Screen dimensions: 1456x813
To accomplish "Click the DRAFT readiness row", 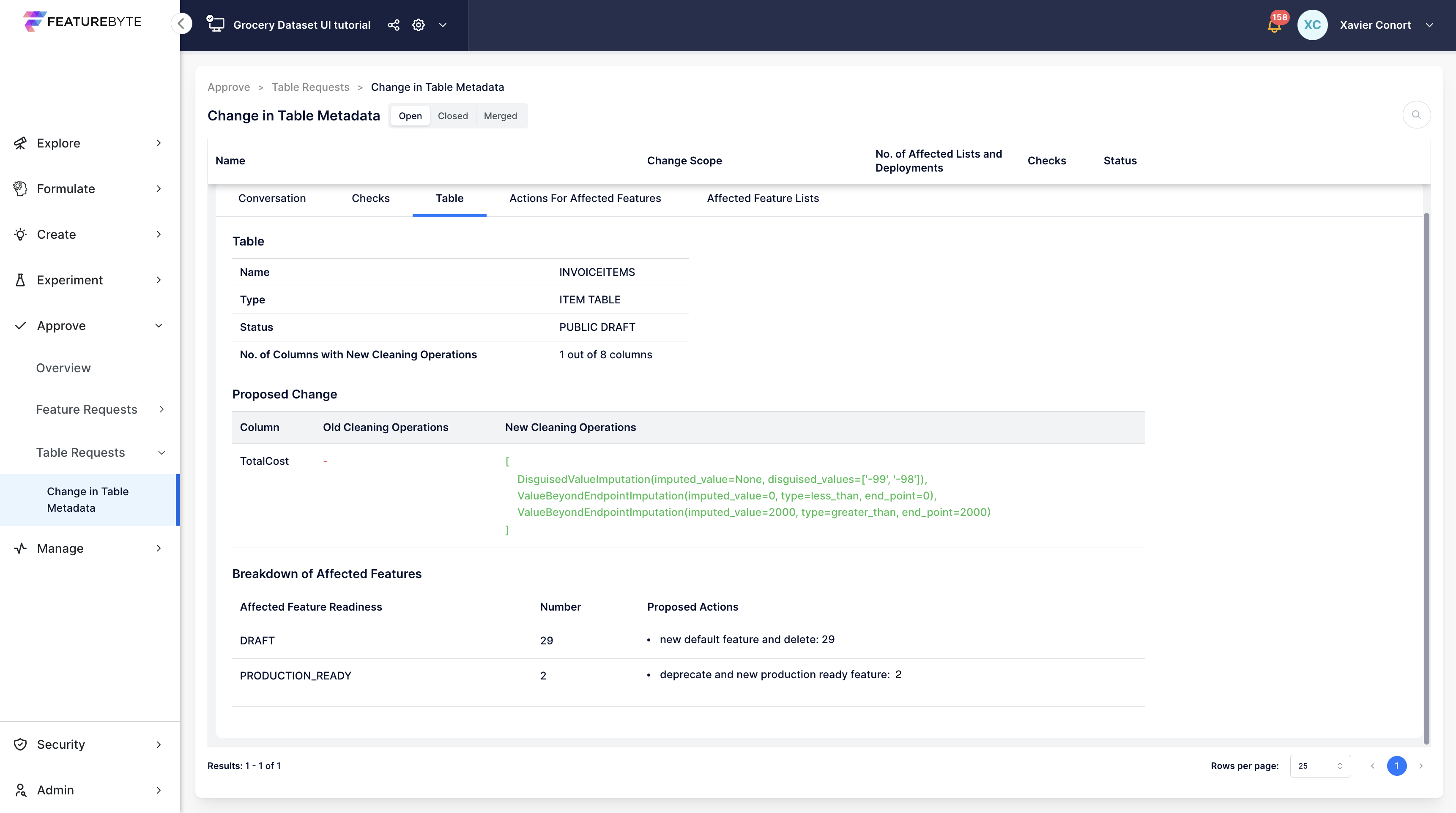I will coord(688,641).
